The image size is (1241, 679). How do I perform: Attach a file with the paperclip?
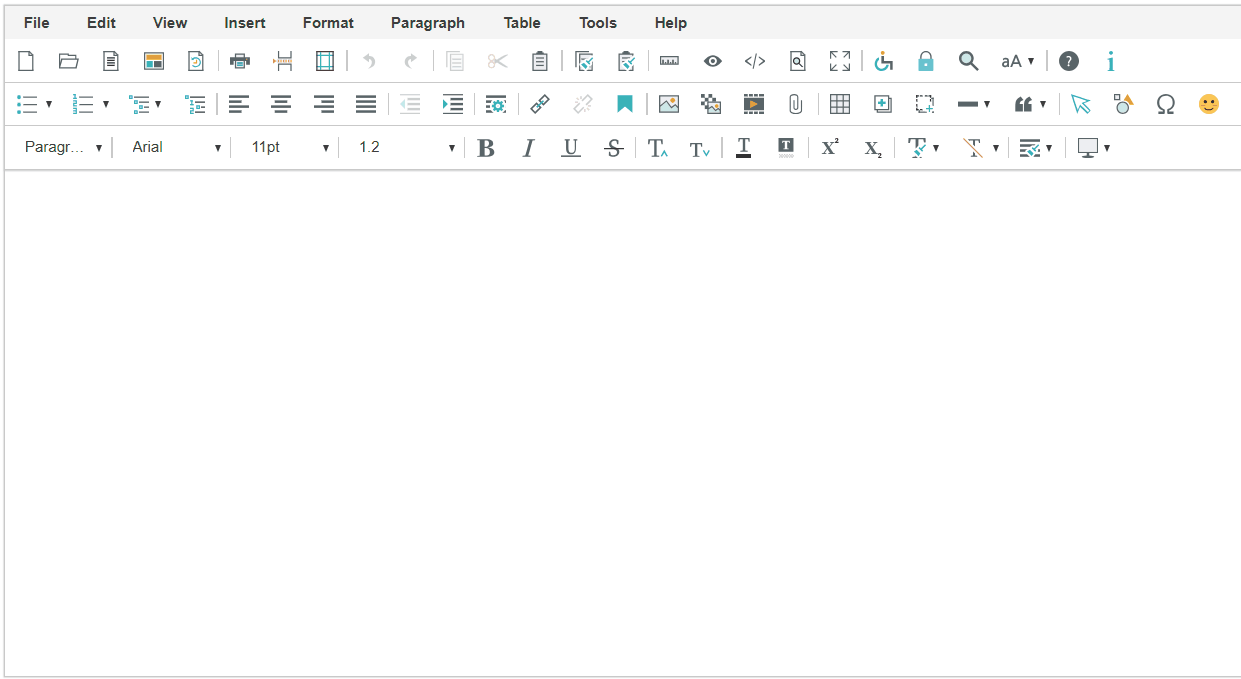click(x=796, y=104)
